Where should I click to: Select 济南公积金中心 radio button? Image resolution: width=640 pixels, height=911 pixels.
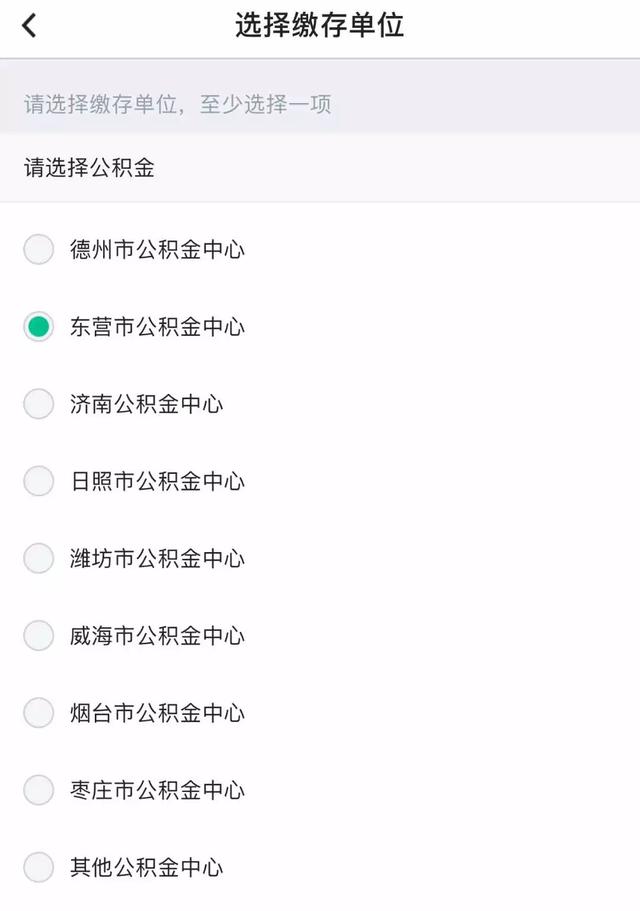pos(37,405)
